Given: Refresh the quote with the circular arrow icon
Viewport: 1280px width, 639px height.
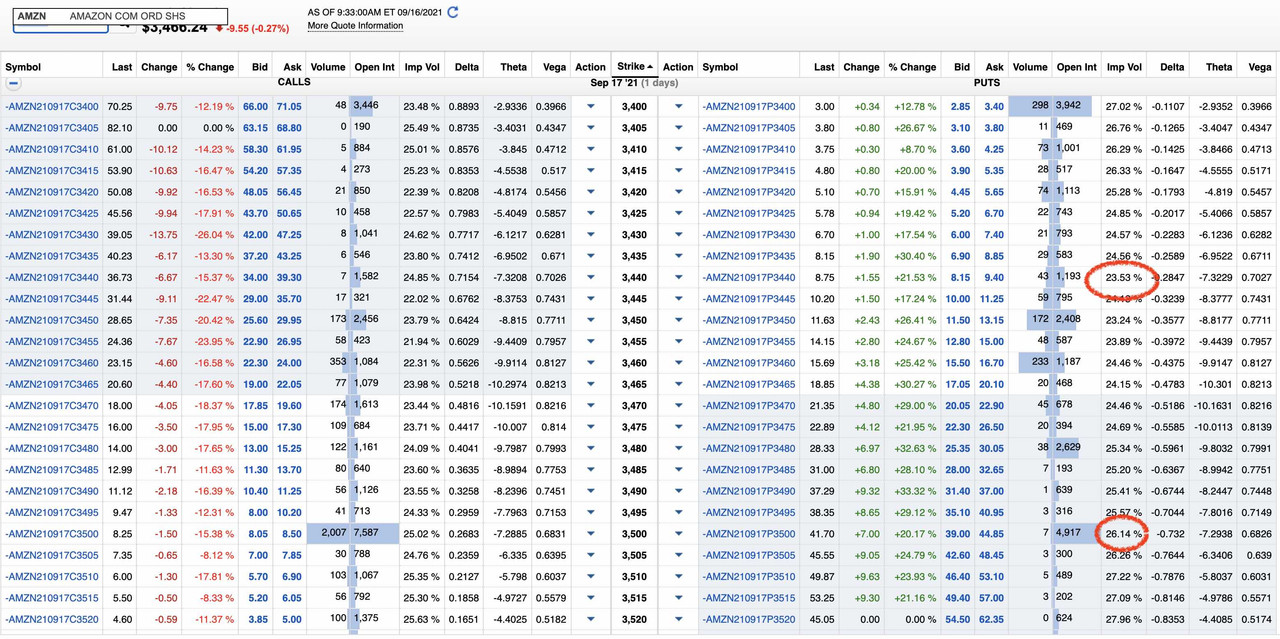Looking at the screenshot, I should [453, 12].
